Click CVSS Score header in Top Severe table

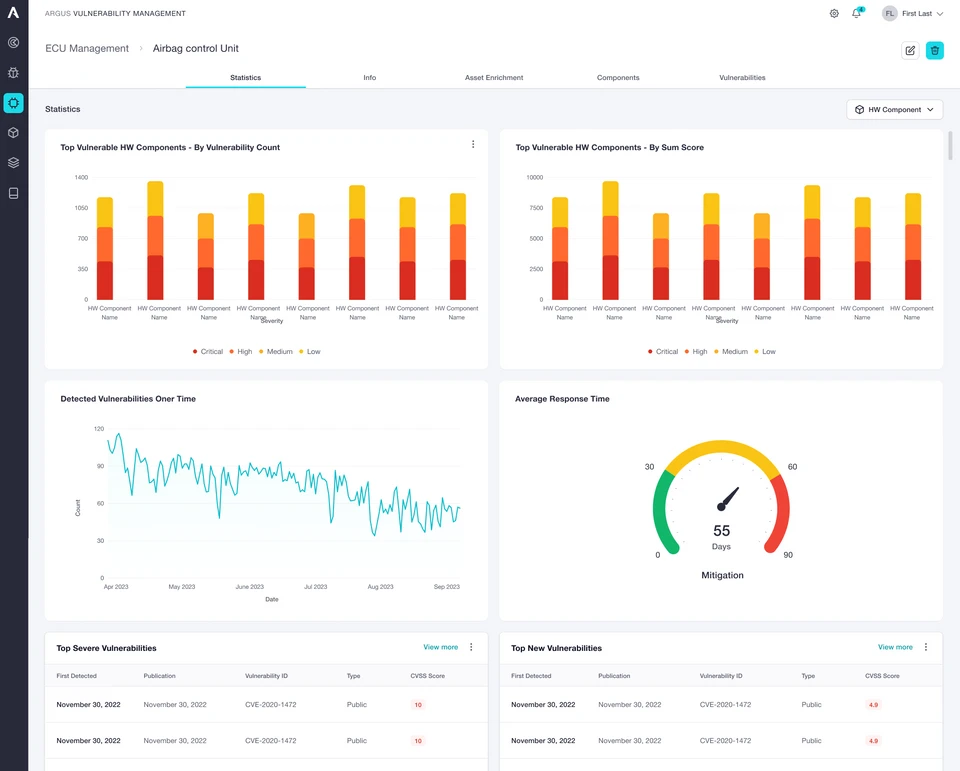click(427, 676)
